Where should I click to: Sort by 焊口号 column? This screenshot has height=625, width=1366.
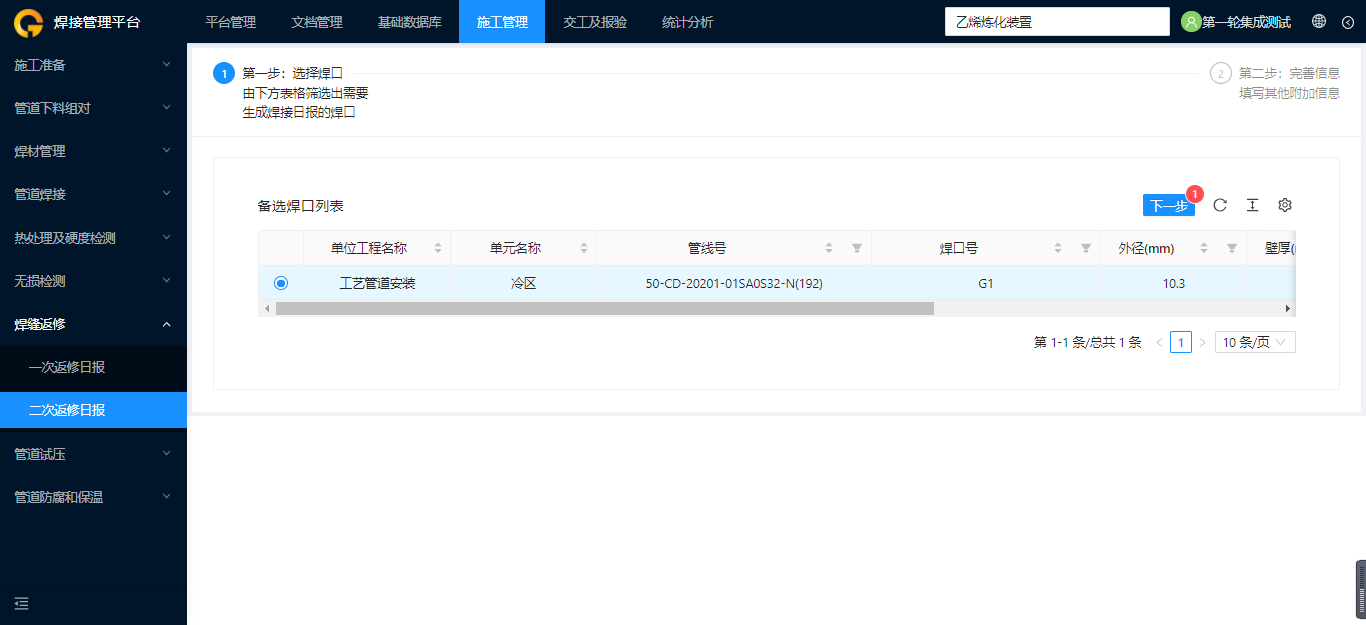1058,248
